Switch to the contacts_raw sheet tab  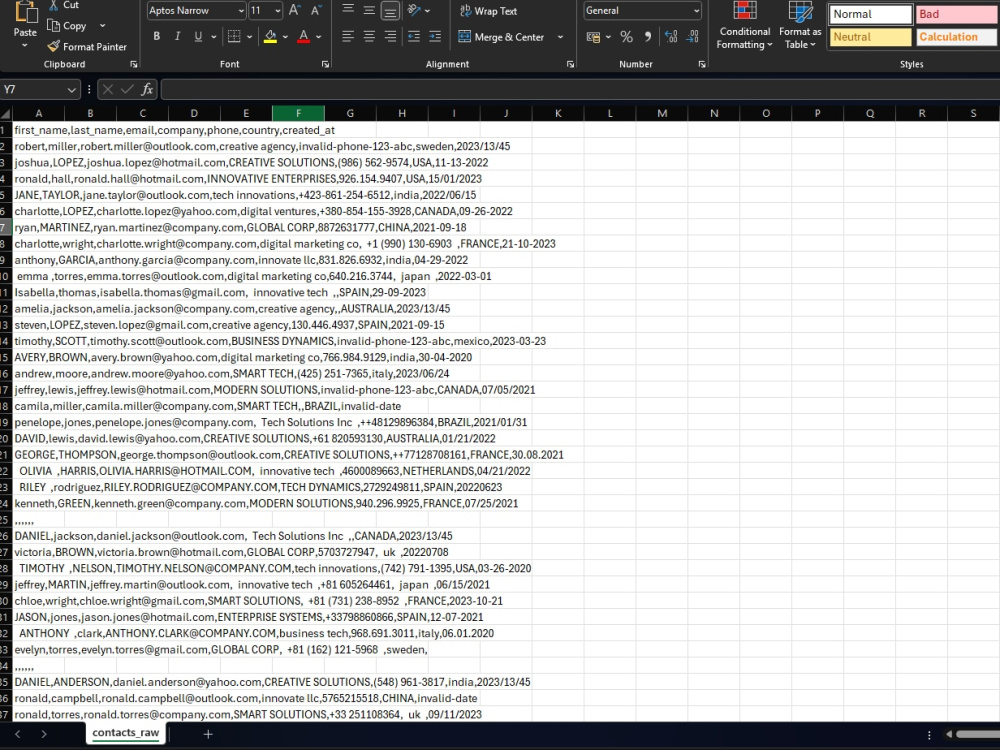pos(126,733)
